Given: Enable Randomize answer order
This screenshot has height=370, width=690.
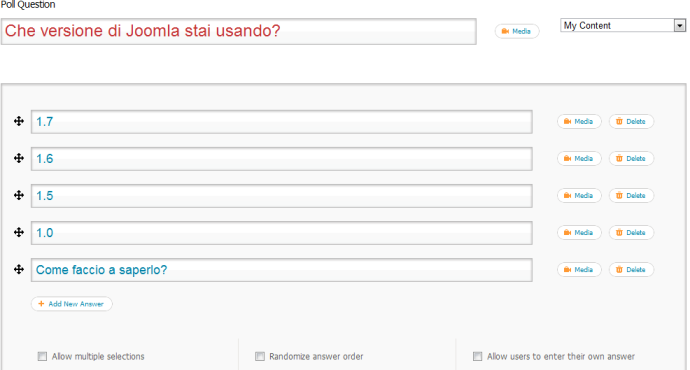Looking at the screenshot, I should point(260,356).
